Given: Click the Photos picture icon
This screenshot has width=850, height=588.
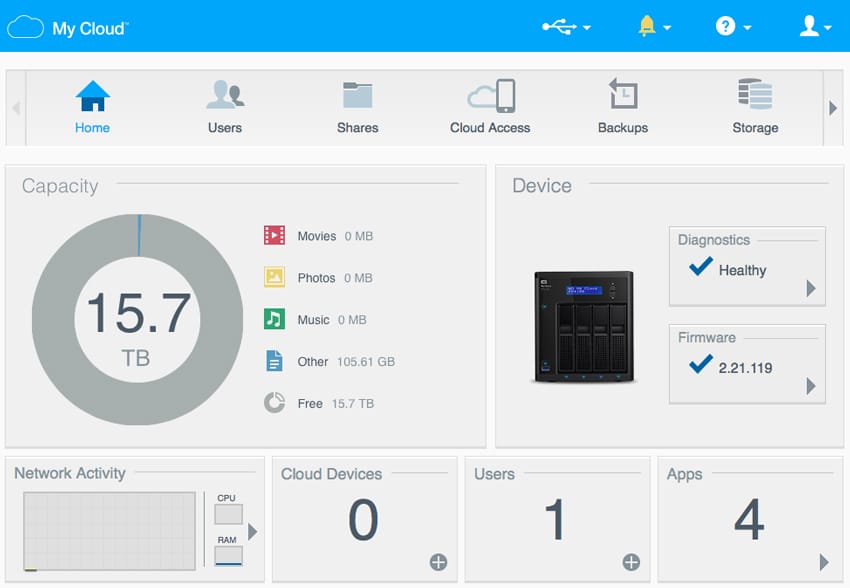Looking at the screenshot, I should pos(274,277).
